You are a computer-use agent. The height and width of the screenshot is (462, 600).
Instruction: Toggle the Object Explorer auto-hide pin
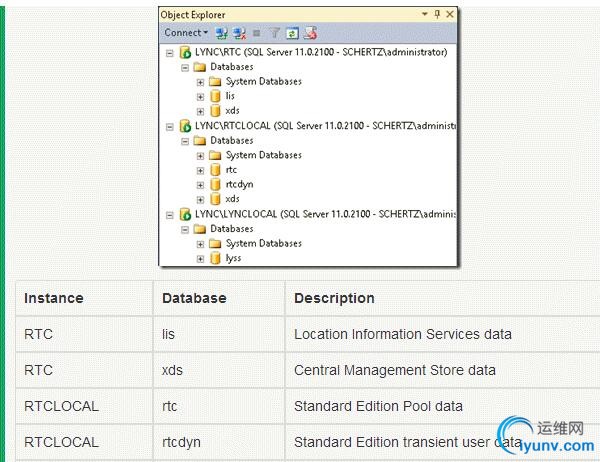pyautogui.click(x=437, y=14)
